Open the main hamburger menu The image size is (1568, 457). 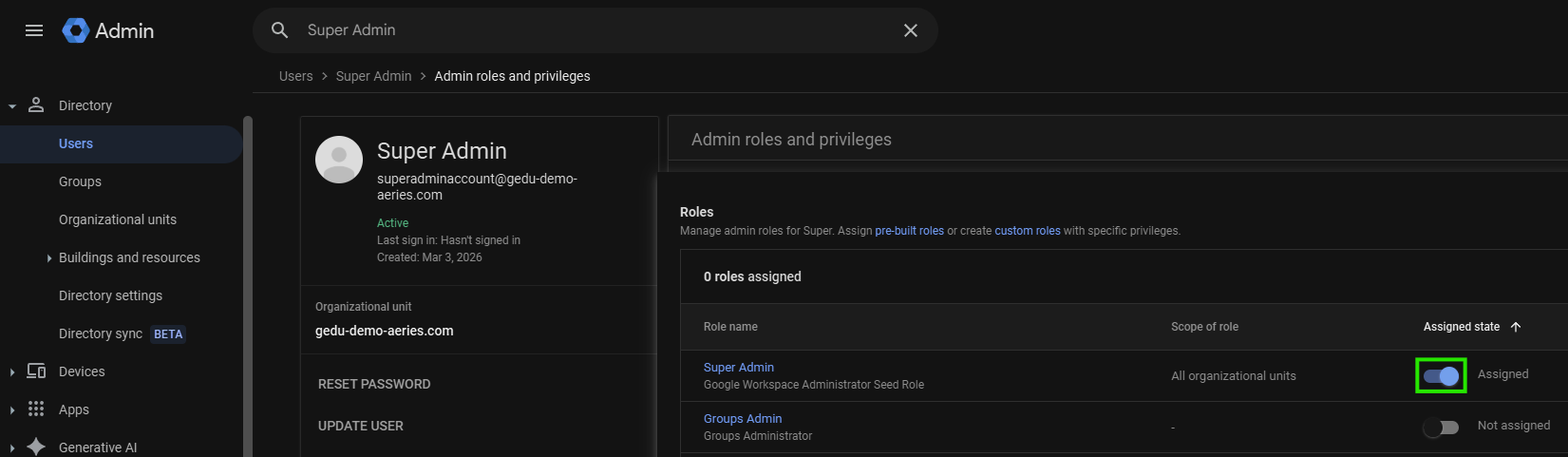34,30
